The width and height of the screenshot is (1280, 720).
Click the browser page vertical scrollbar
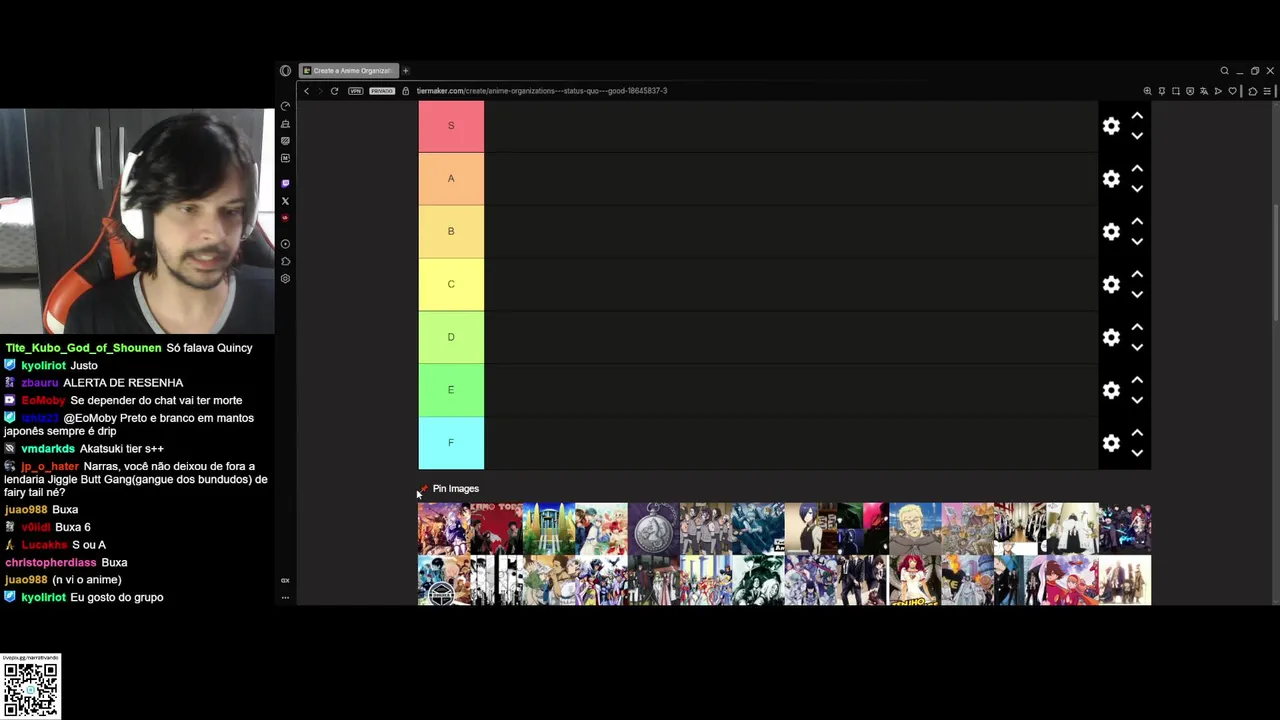click(1274, 261)
